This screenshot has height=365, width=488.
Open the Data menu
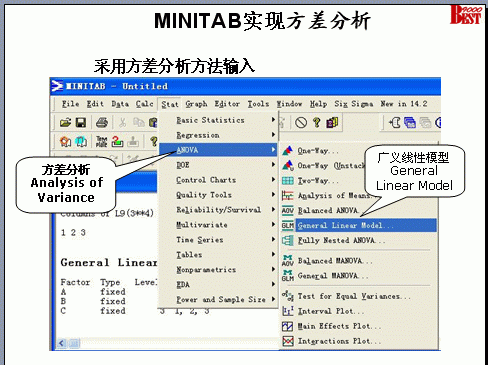pos(120,104)
